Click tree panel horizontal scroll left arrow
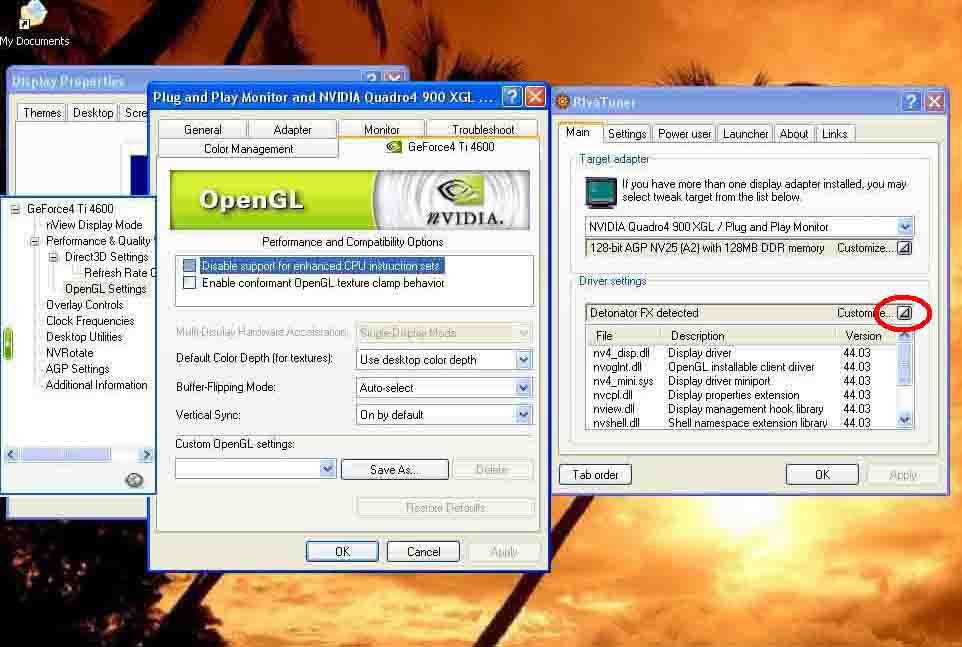Image resolution: width=962 pixels, height=647 pixels. (x=10, y=454)
